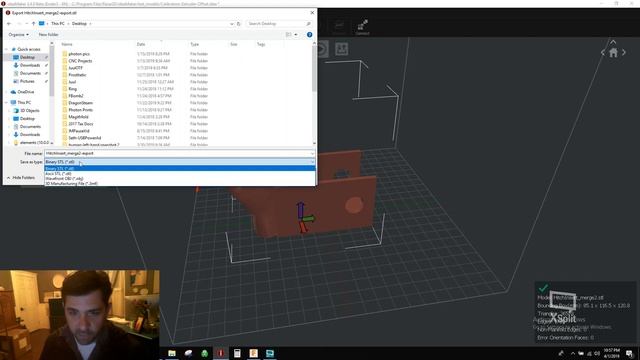Screen dimensions: 640x360
Task: Navigate to This PC in breadcrumb
Action: (x=58, y=24)
